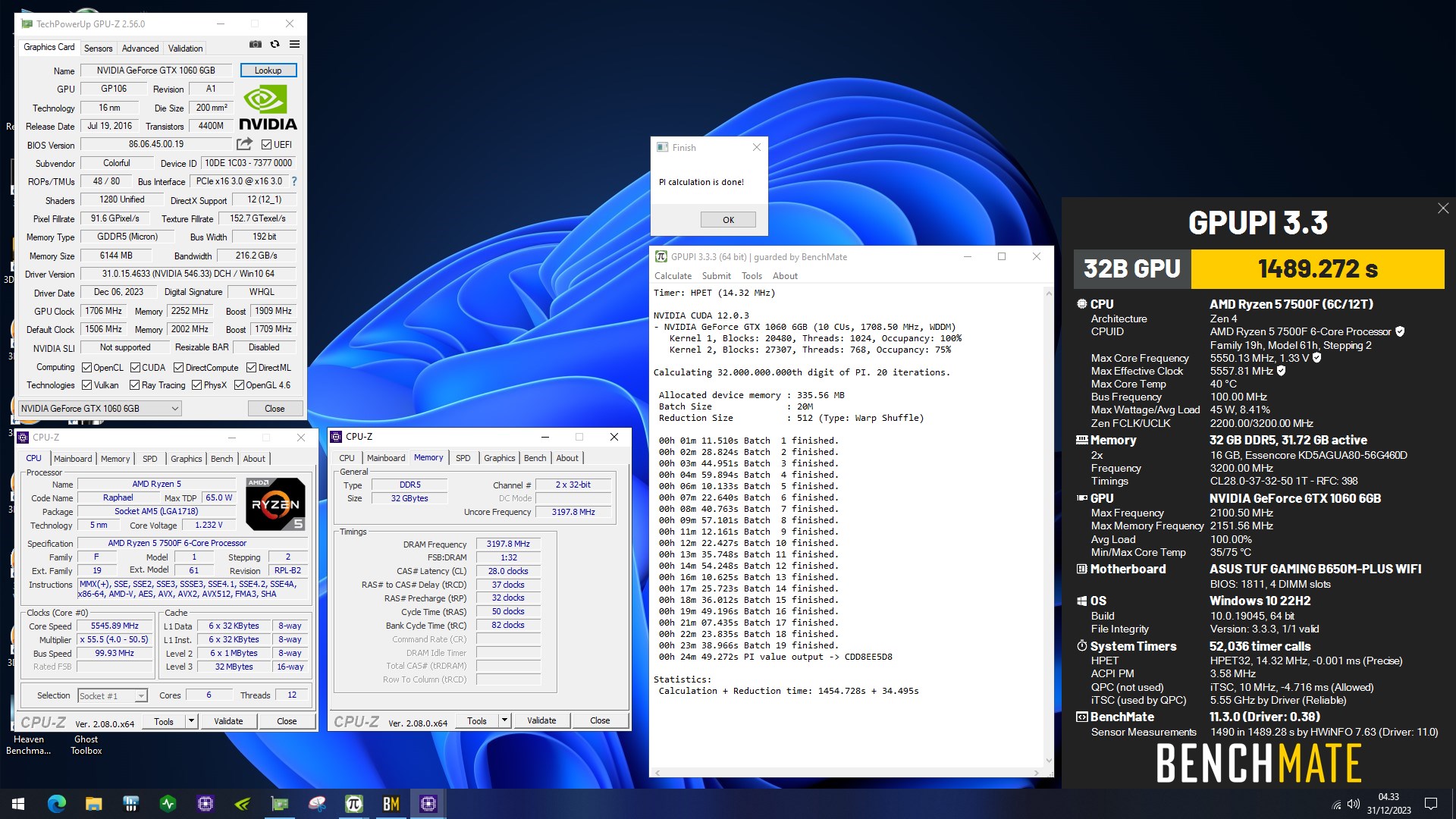The image size is (1456, 819).
Task: Toggle the Ray Tracing checkbox
Action: pos(134,385)
